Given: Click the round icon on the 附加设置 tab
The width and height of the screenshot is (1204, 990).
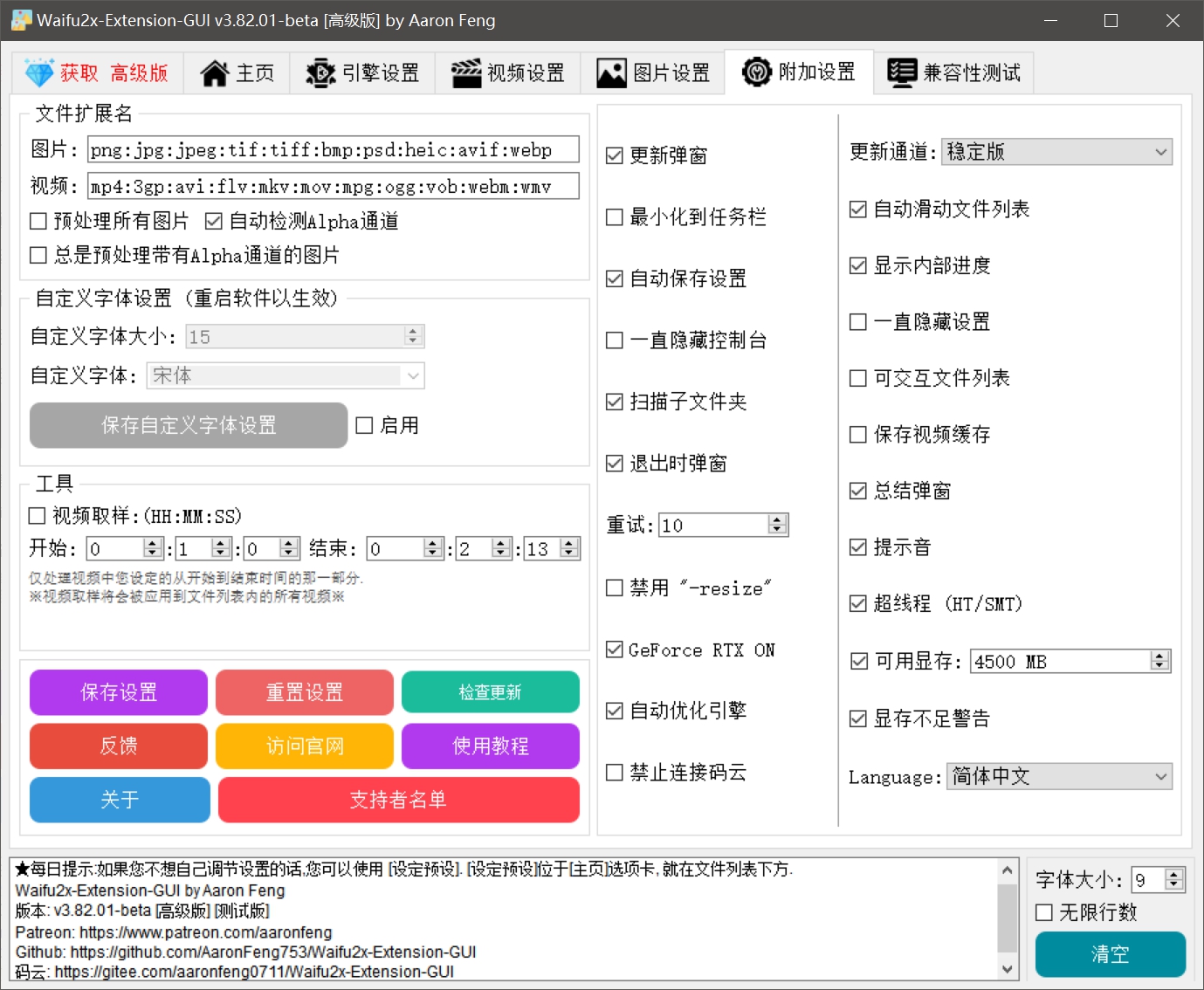Looking at the screenshot, I should 756,72.
